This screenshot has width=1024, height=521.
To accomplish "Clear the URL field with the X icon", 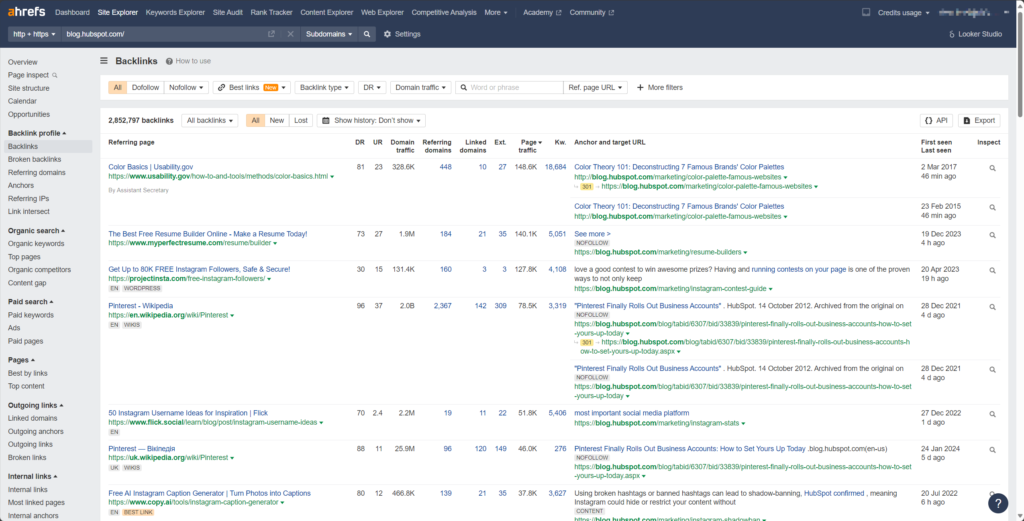I will (x=290, y=34).
